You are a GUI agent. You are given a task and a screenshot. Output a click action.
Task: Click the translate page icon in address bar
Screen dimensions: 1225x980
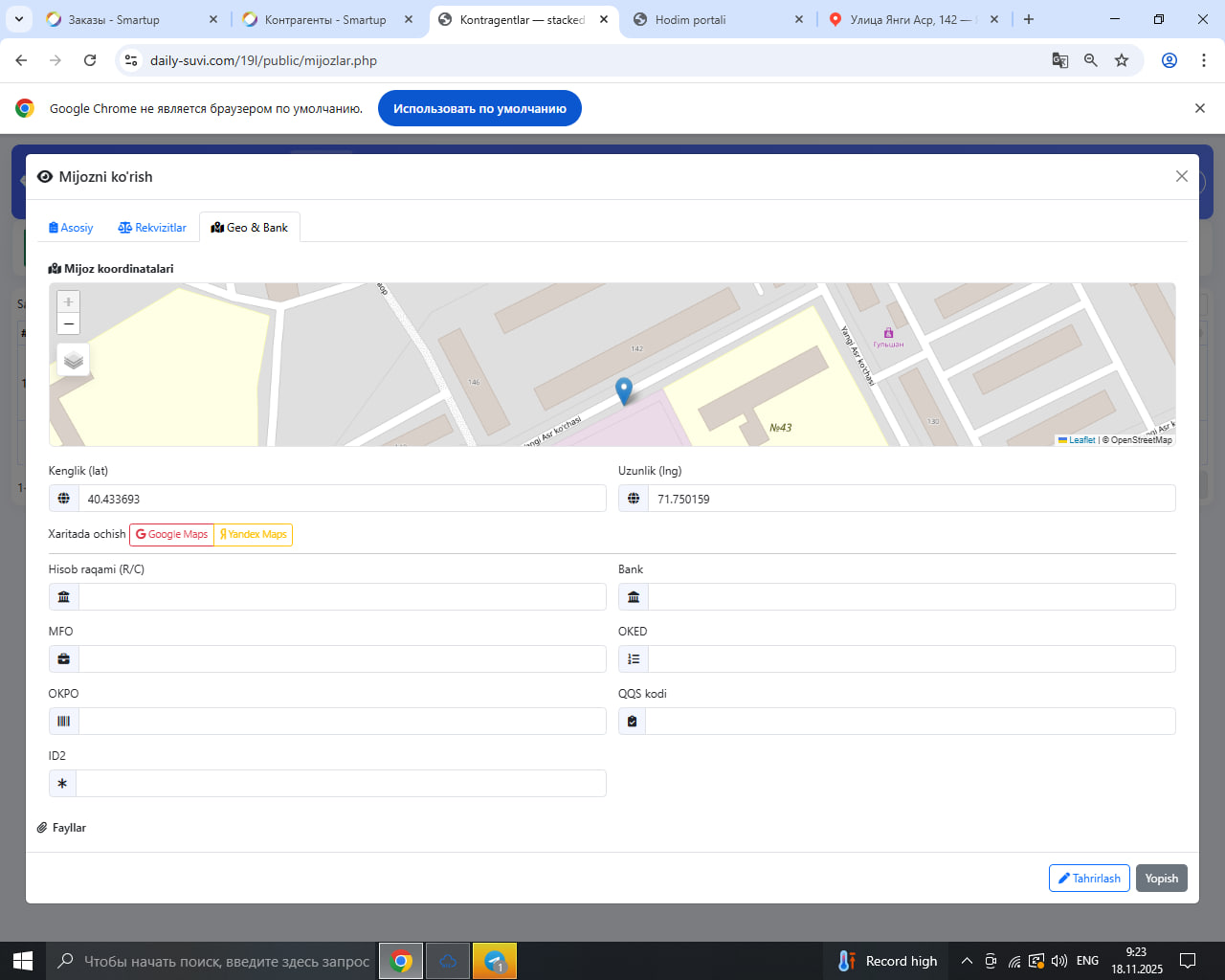(x=1059, y=60)
